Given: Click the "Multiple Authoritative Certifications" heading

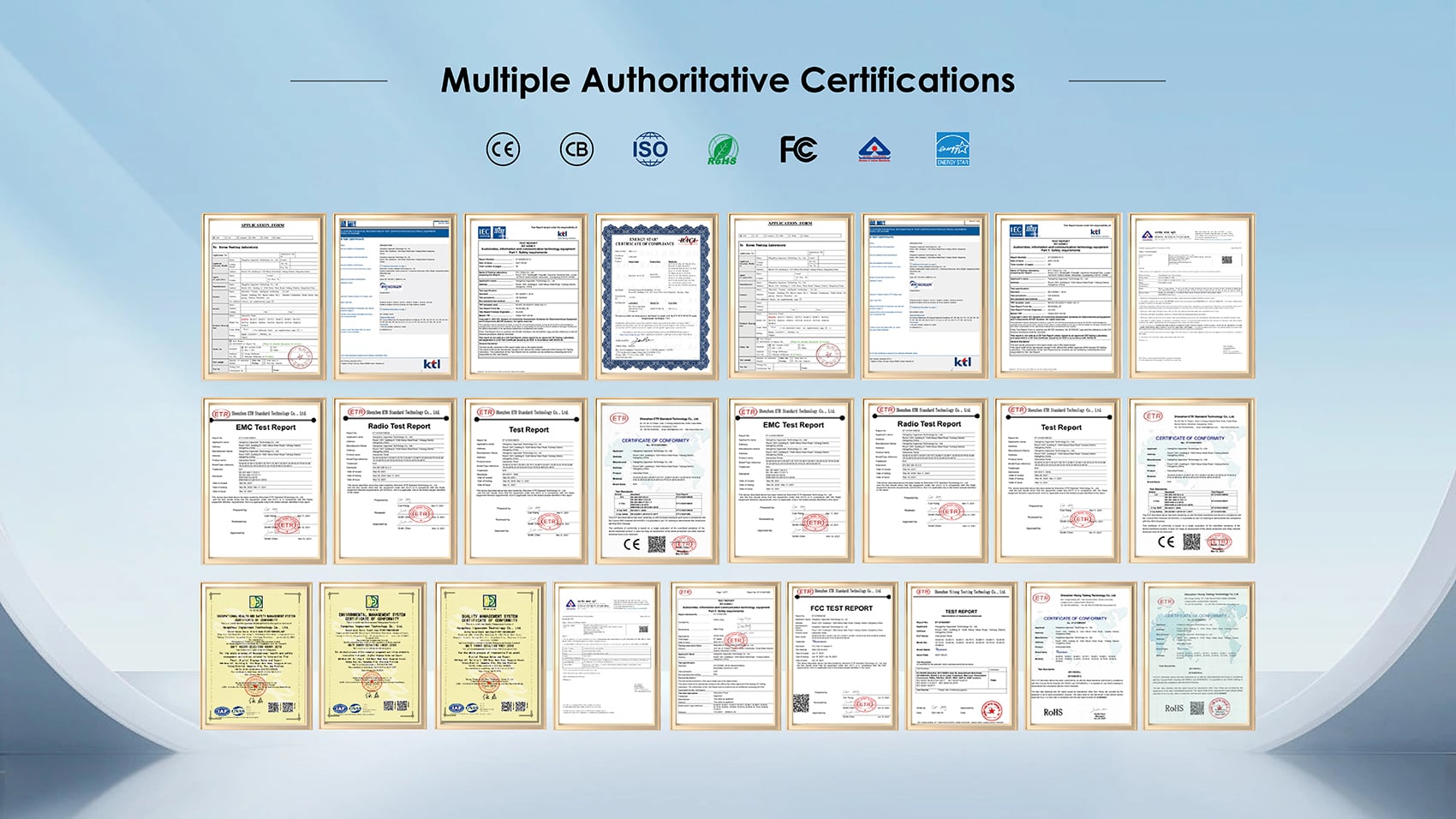Looking at the screenshot, I should point(728,81).
